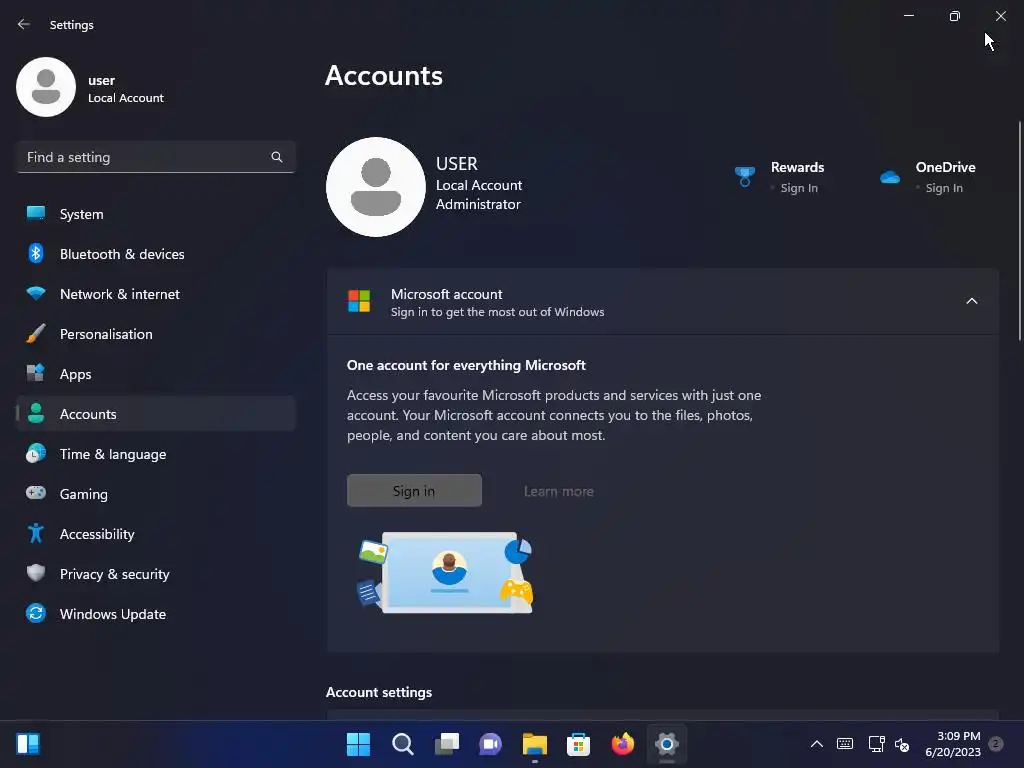1024x768 pixels.
Task: Click the Accounts person icon
Action: click(36, 413)
